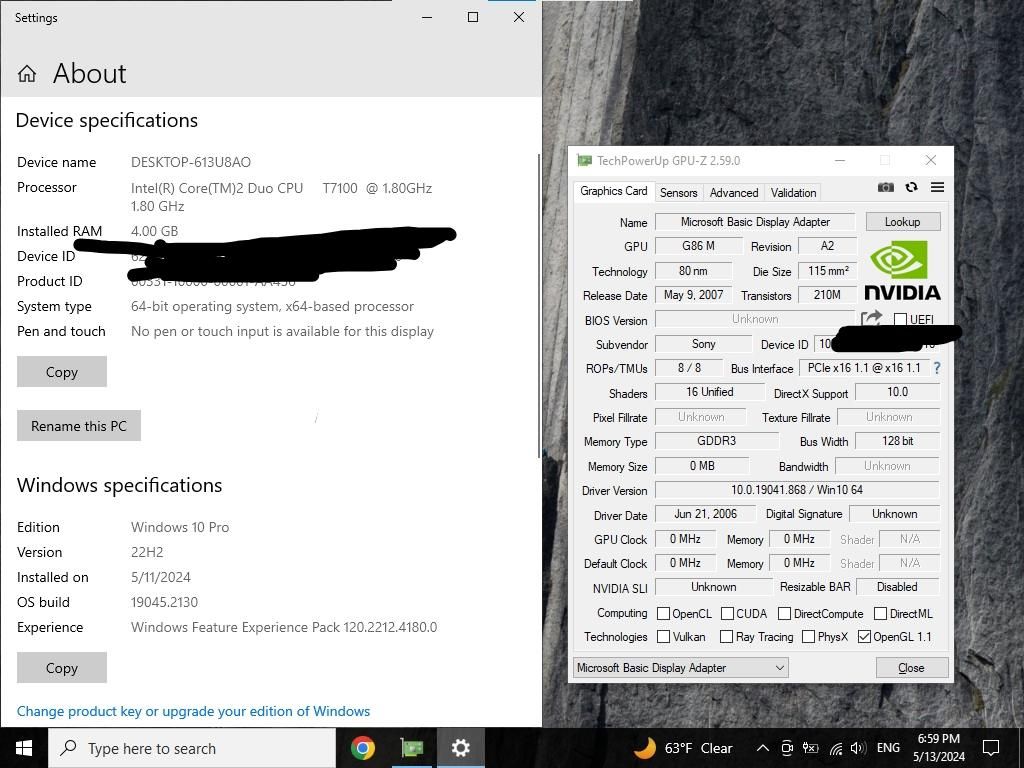This screenshot has height=768, width=1024.
Task: Open the volume speaker tray icon
Action: click(858, 748)
